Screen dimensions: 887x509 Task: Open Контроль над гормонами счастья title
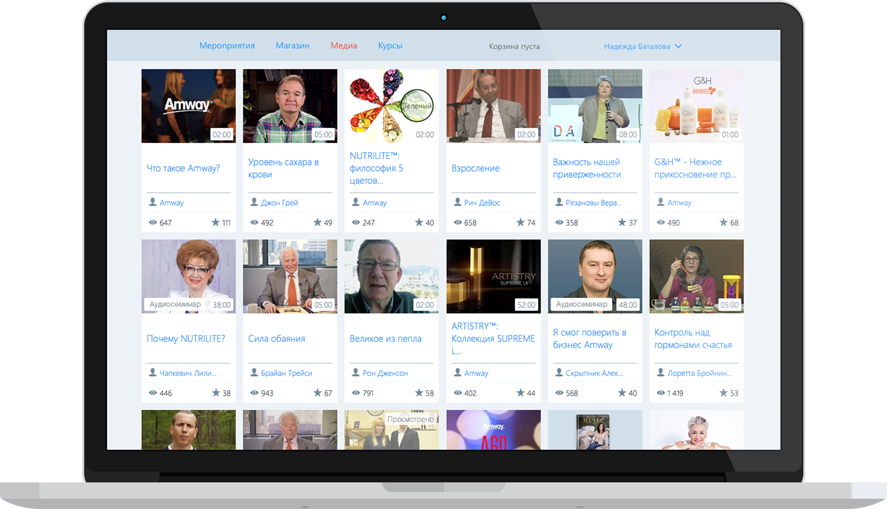coord(693,339)
